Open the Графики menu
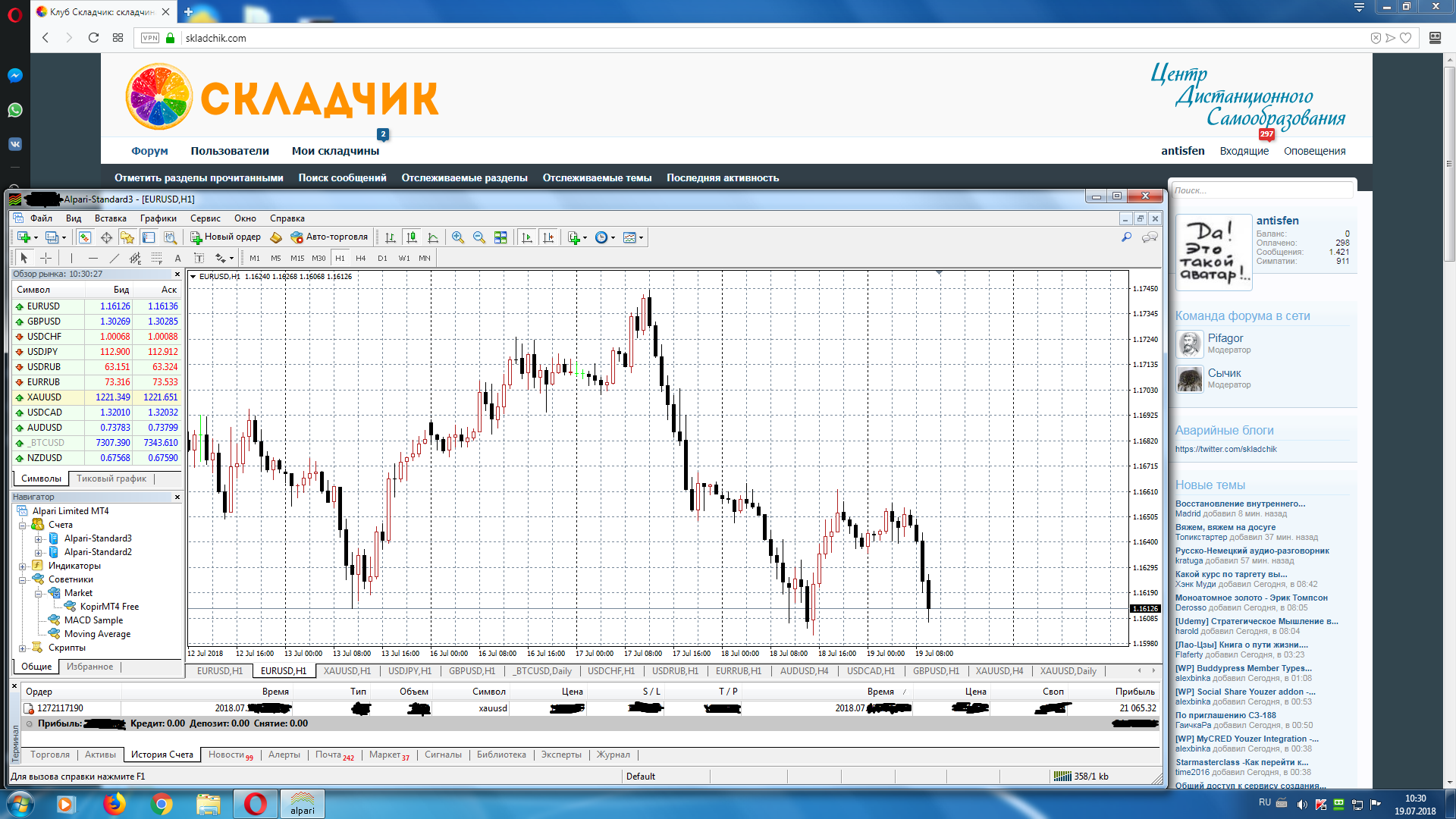Screen dimensions: 1456x819 [158, 218]
